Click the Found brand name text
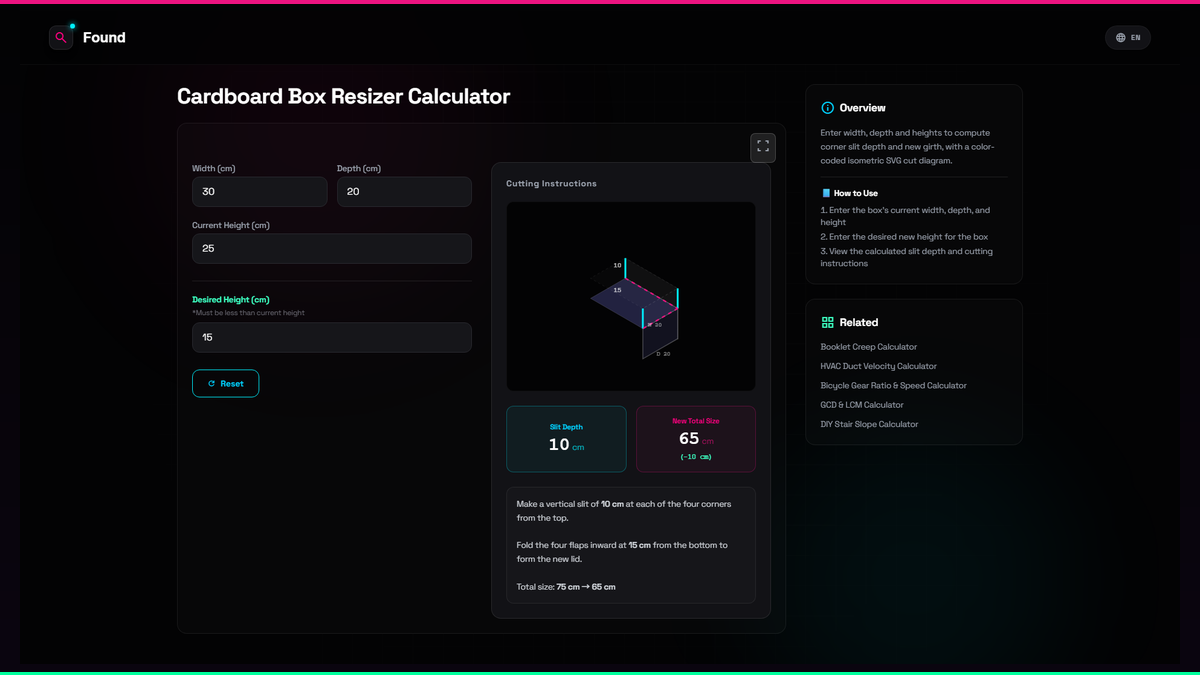Screen dimensions: 1200x675 104,37
